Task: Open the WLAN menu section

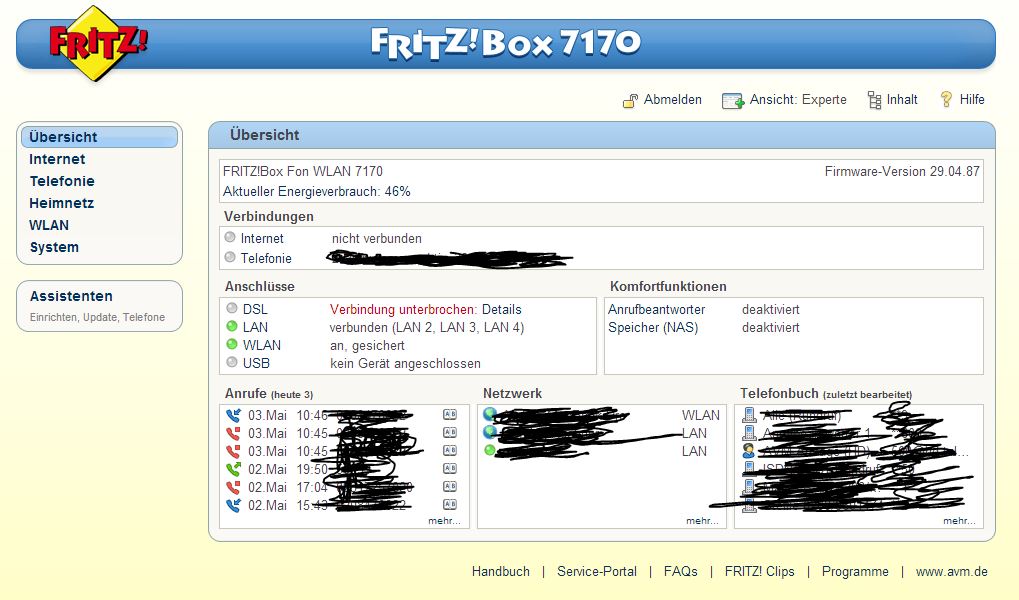Action: [x=49, y=226]
